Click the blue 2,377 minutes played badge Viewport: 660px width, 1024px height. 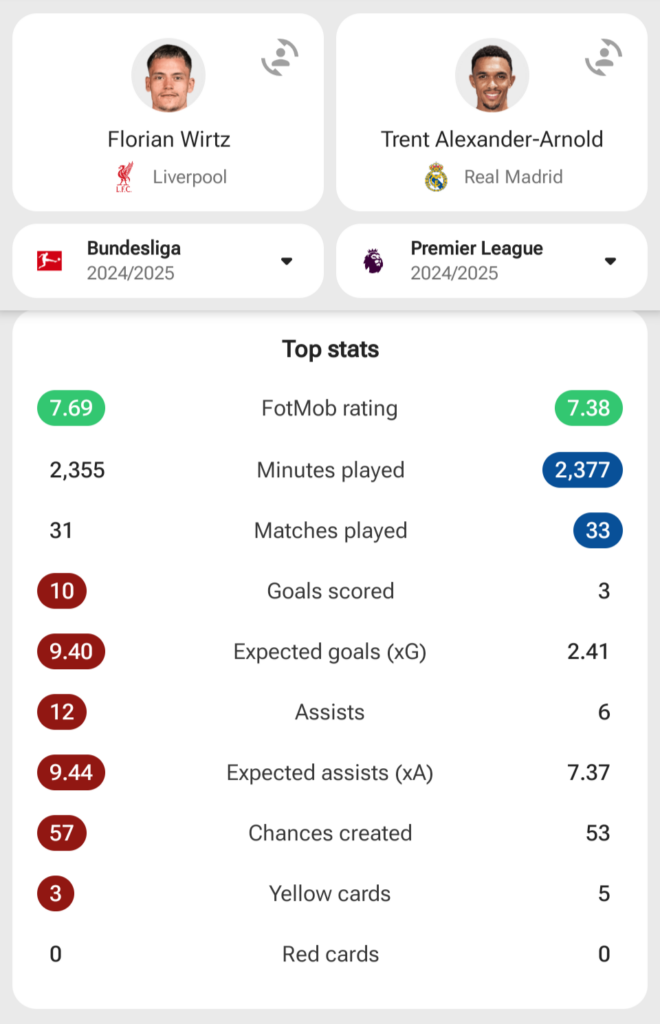[x=582, y=470]
